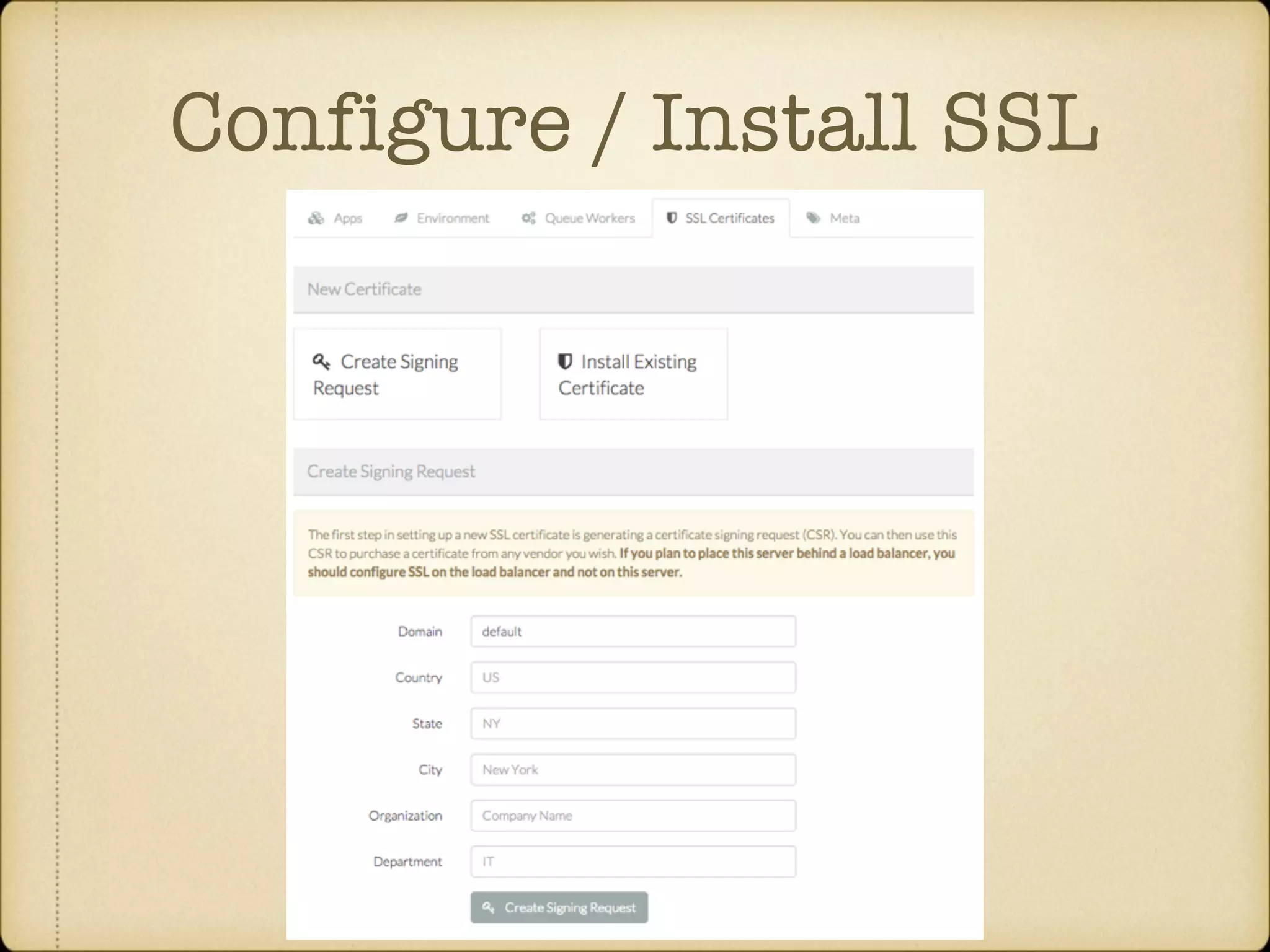Image resolution: width=1270 pixels, height=952 pixels.
Task: Click the Country field label
Action: click(419, 677)
